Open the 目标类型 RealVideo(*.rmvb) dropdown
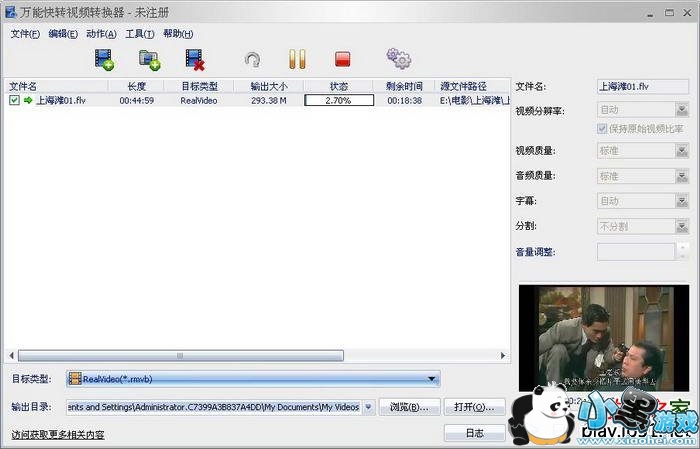Screen dimensions: 700x449 click(253, 379)
